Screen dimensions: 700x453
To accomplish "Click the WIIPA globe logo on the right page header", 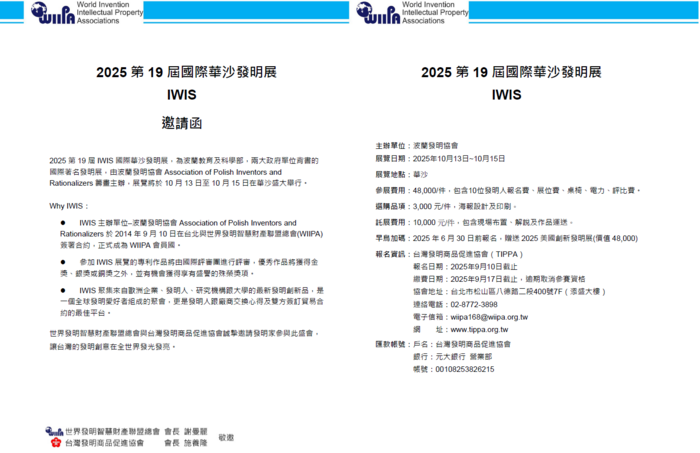I will (x=378, y=12).
